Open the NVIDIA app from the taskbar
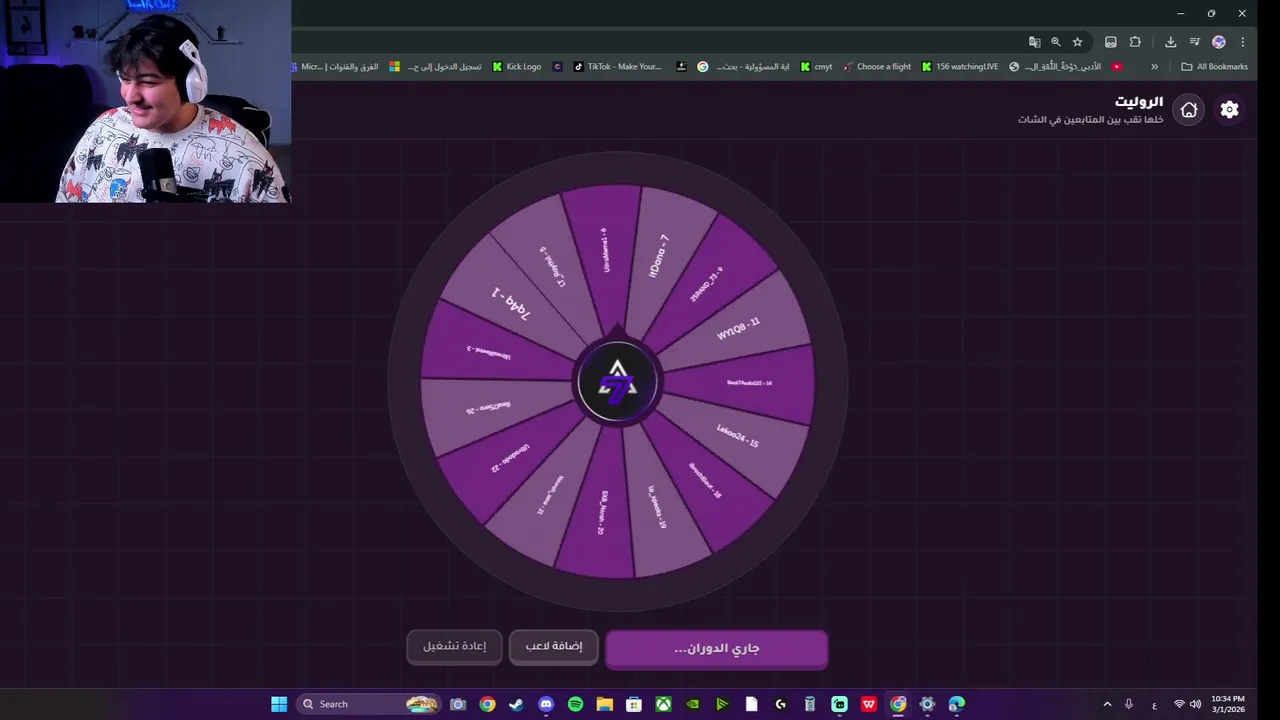1280x720 pixels. (x=692, y=704)
